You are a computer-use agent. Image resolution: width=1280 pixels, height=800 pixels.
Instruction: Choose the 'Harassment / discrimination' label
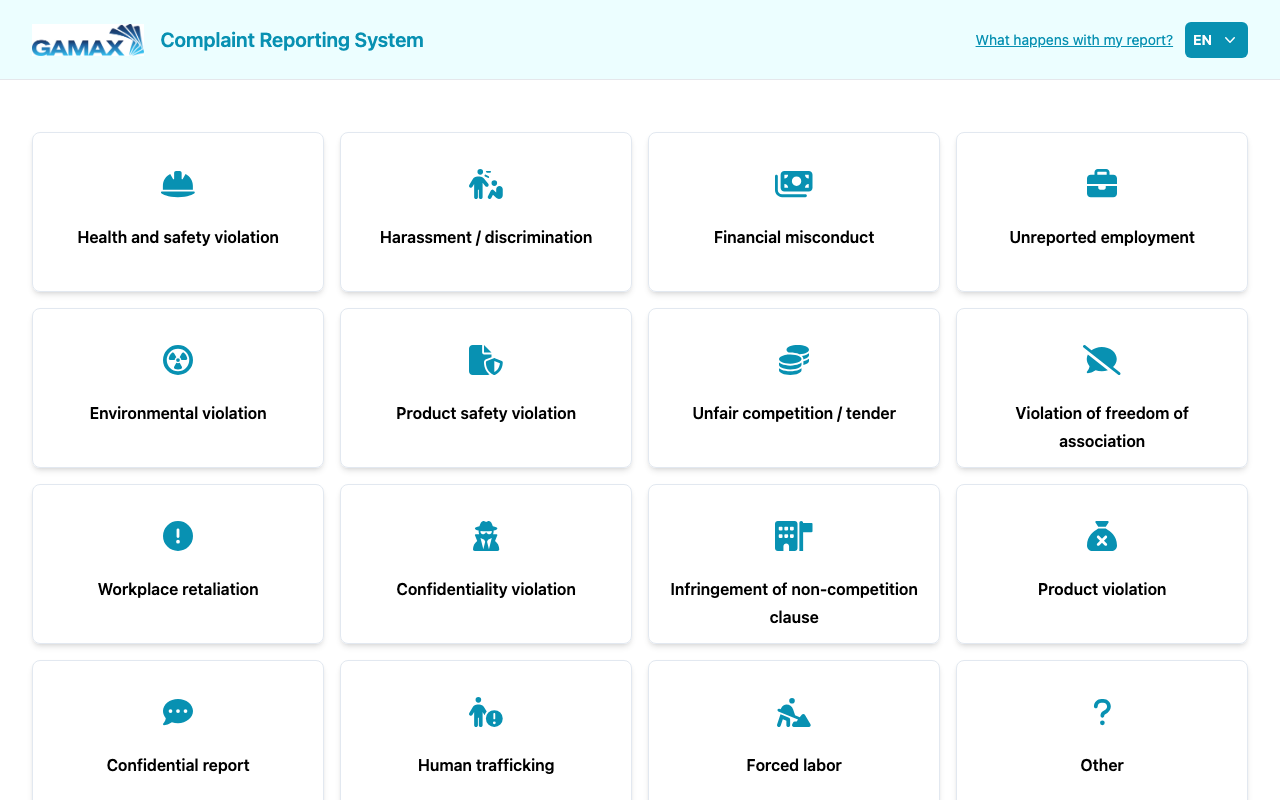pos(486,237)
